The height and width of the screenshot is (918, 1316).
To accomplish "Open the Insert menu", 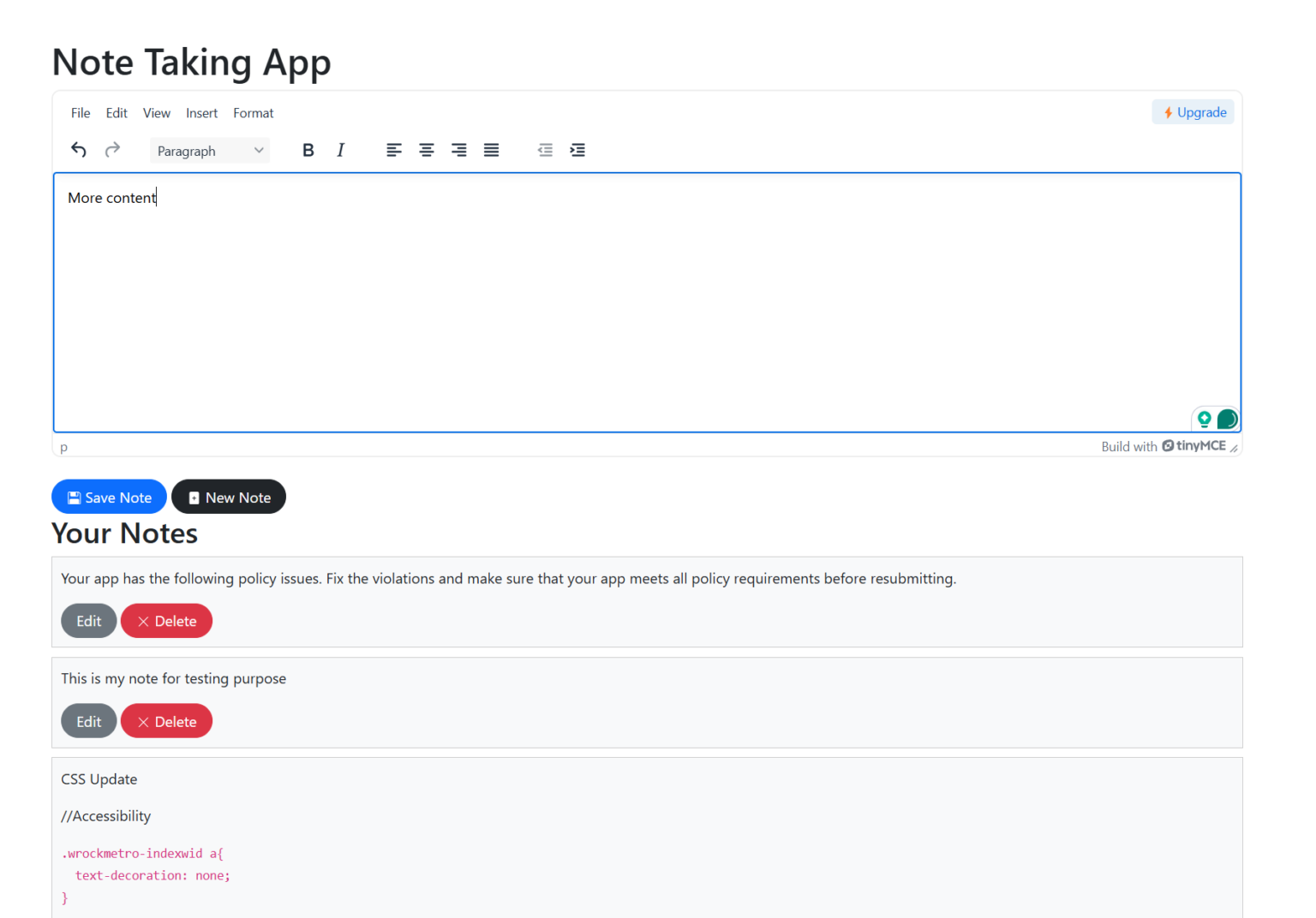I will (x=201, y=112).
